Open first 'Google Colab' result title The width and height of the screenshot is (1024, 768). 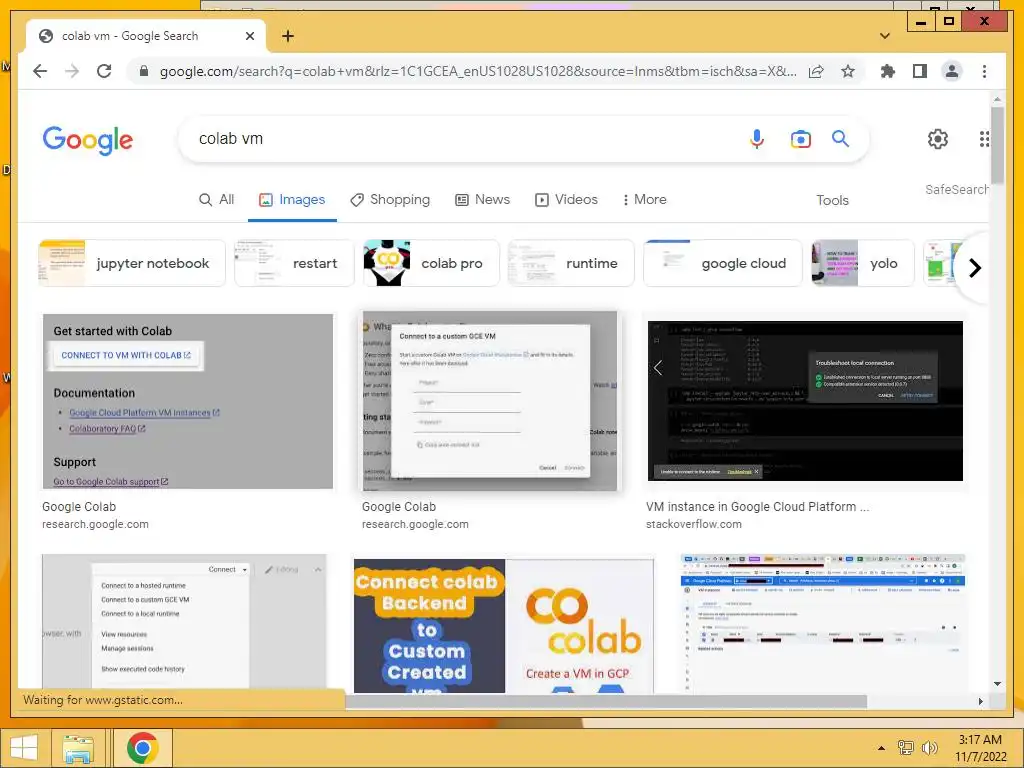click(x=79, y=507)
